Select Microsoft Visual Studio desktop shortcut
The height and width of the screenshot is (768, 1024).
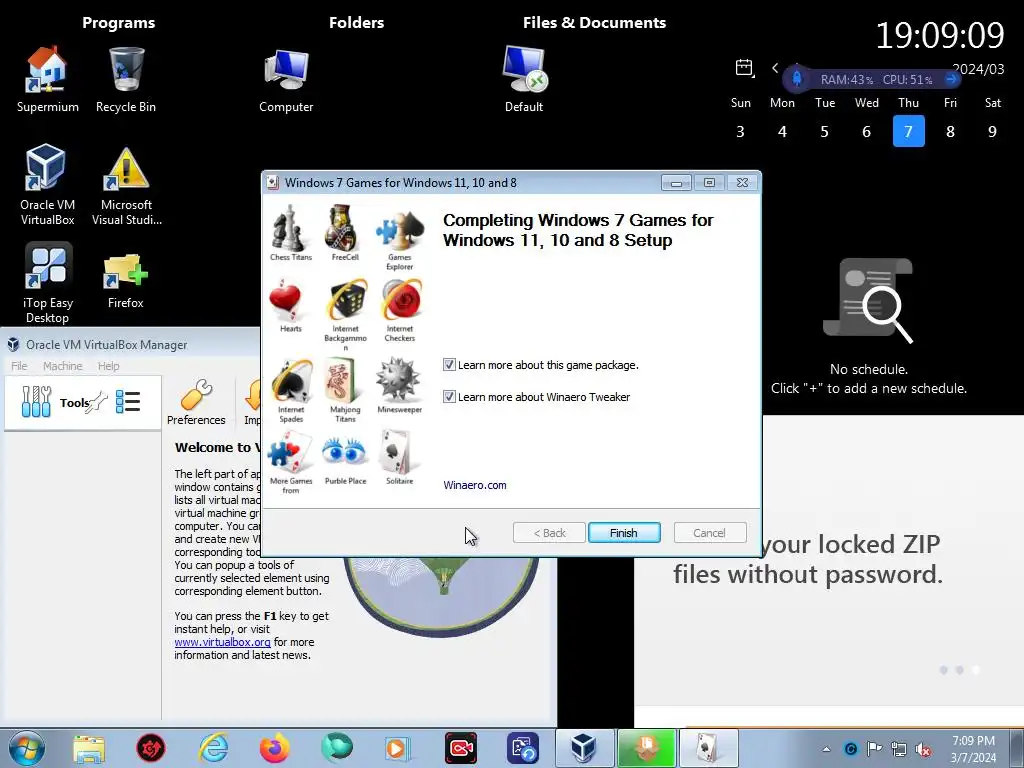pos(127,185)
